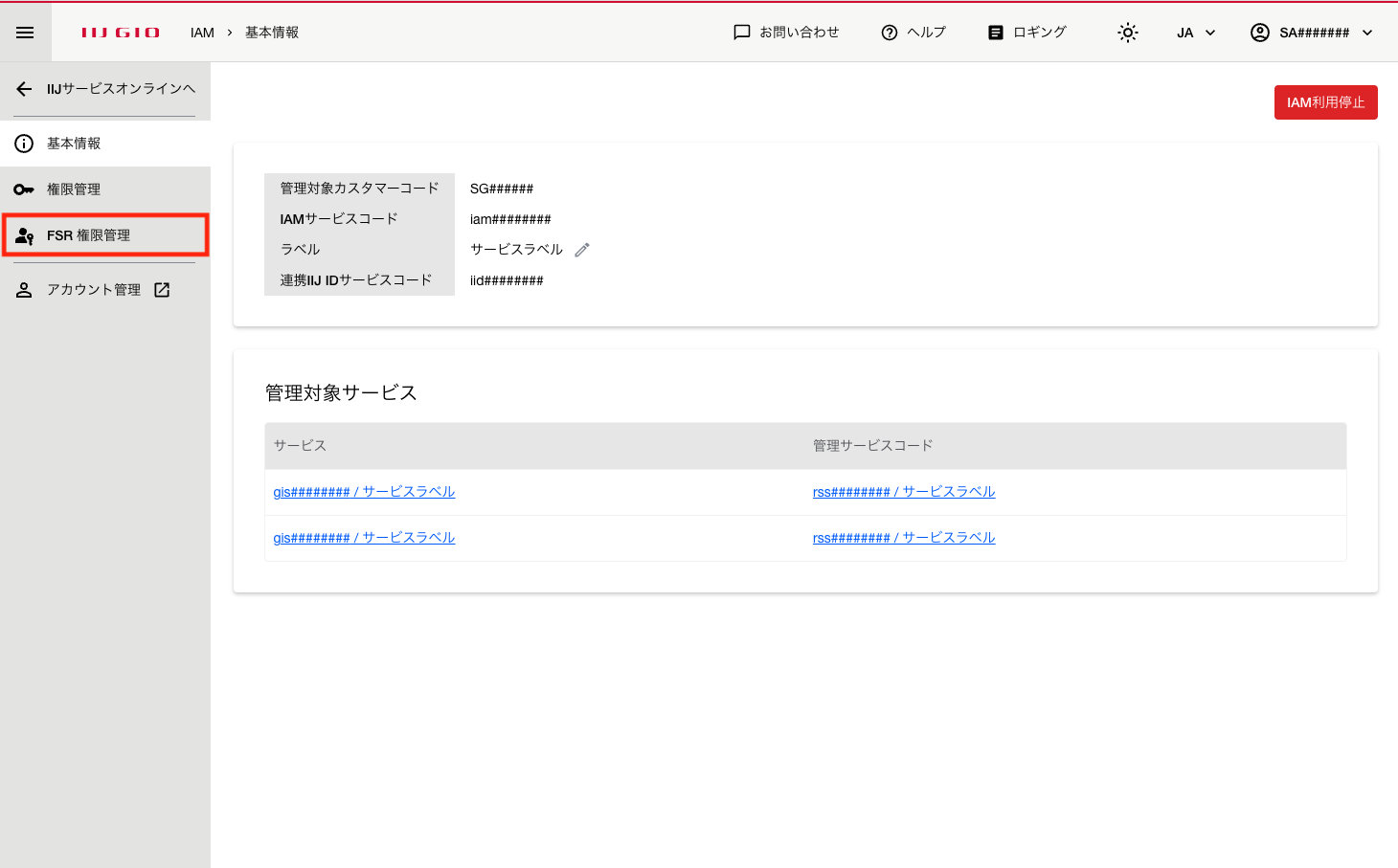Click the chevron next to the account name
This screenshot has width=1398, height=868.
click(1367, 33)
